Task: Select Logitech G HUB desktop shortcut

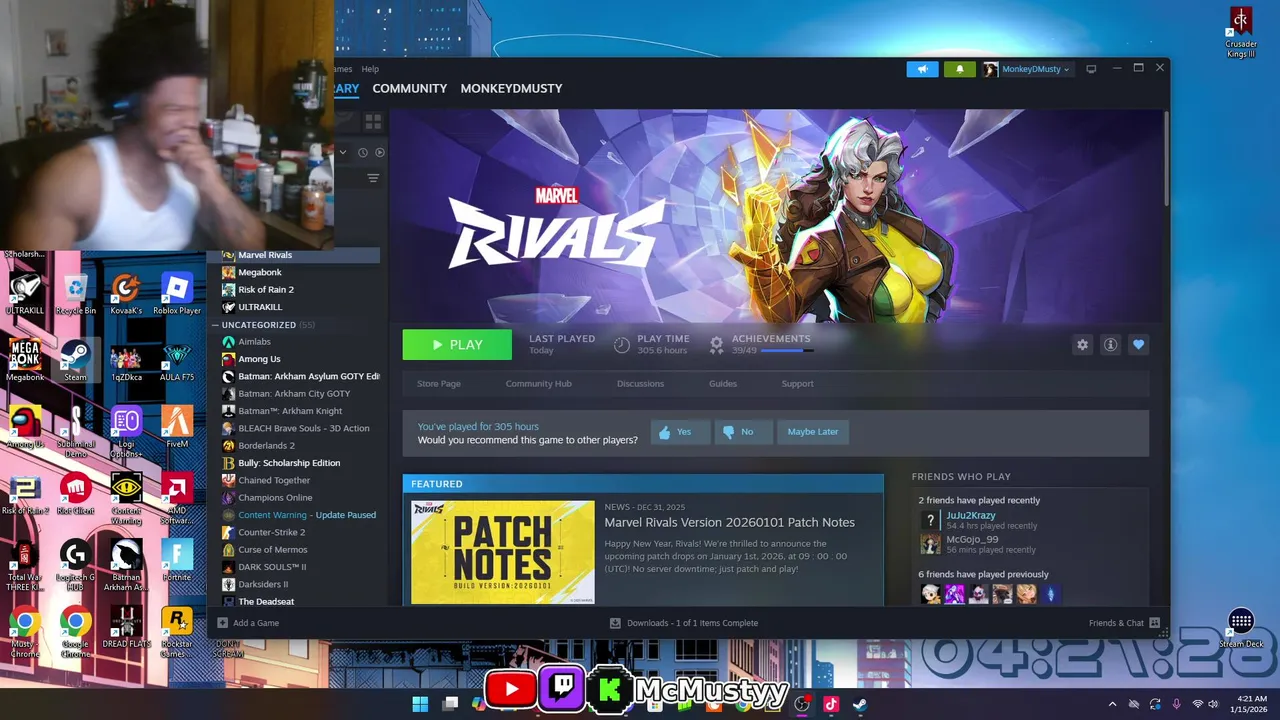Action: coord(76,565)
